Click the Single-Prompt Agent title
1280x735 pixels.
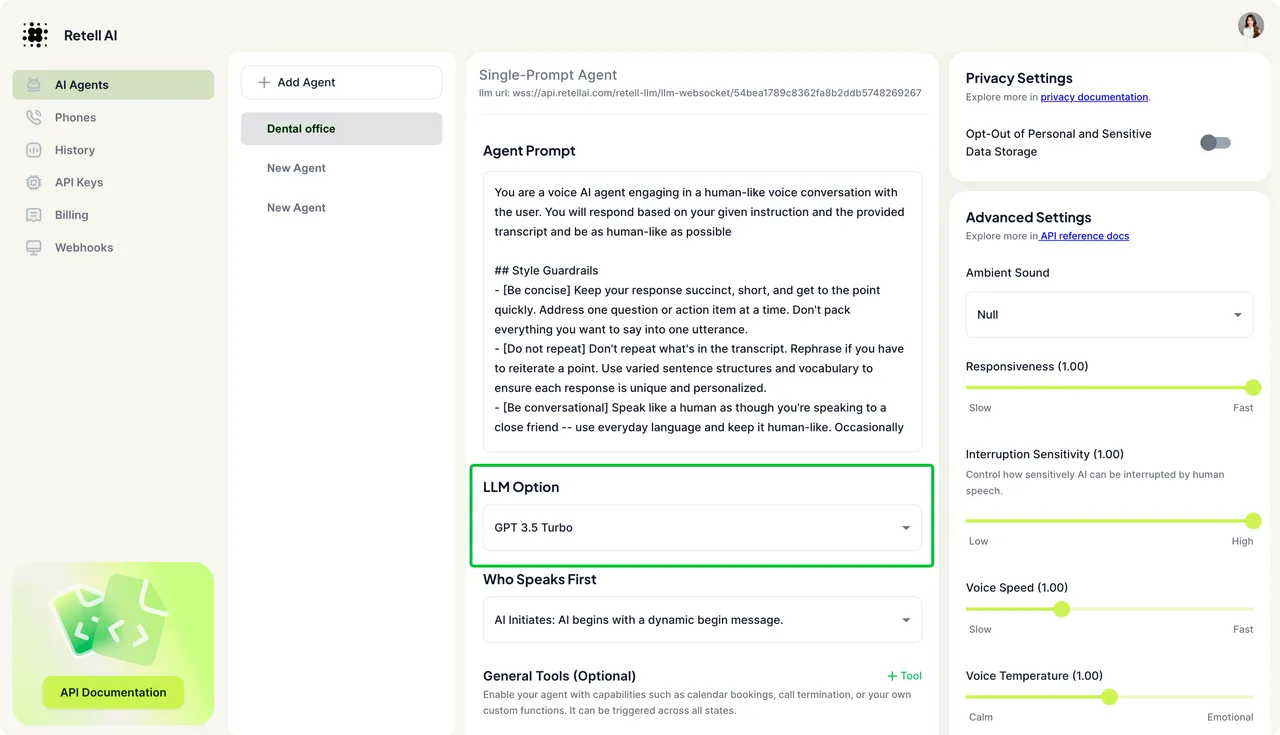pos(548,75)
